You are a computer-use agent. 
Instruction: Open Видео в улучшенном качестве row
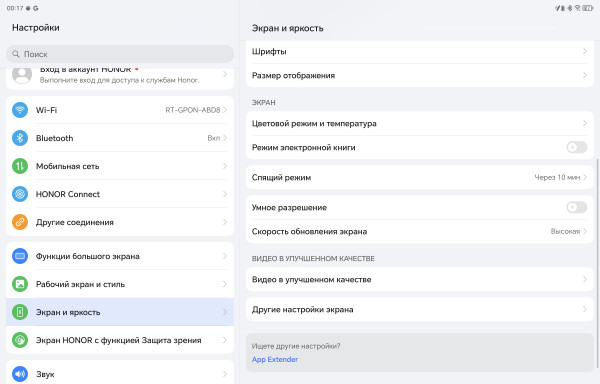(x=419, y=279)
